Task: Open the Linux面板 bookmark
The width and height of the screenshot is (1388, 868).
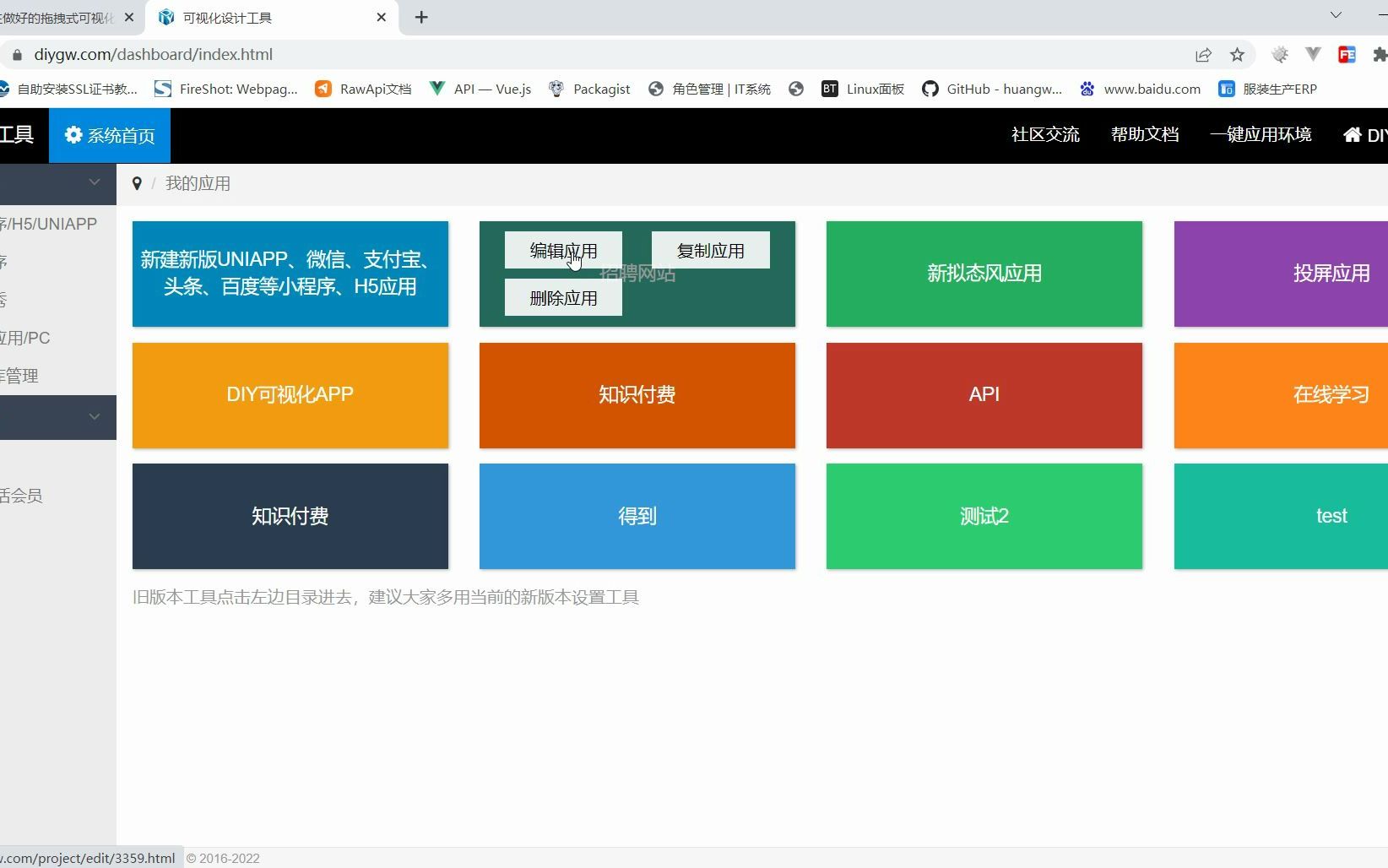Action: (863, 89)
